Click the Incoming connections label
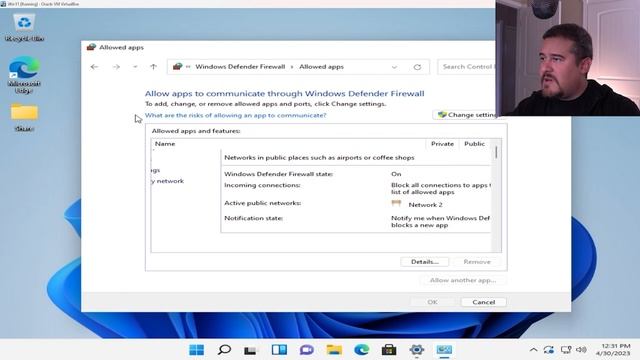 coord(262,185)
